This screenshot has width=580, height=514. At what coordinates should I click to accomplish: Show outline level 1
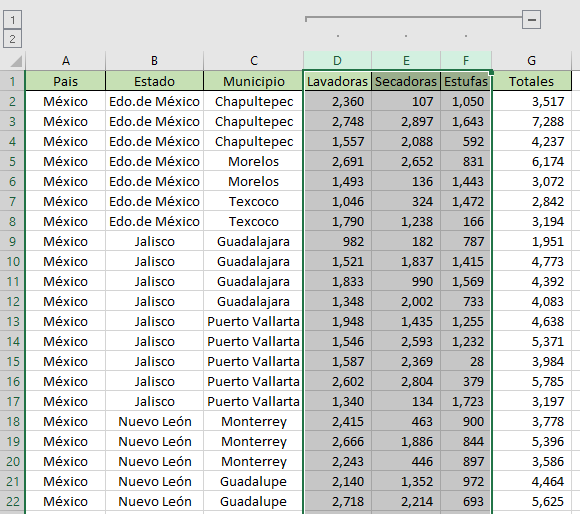coord(13,20)
